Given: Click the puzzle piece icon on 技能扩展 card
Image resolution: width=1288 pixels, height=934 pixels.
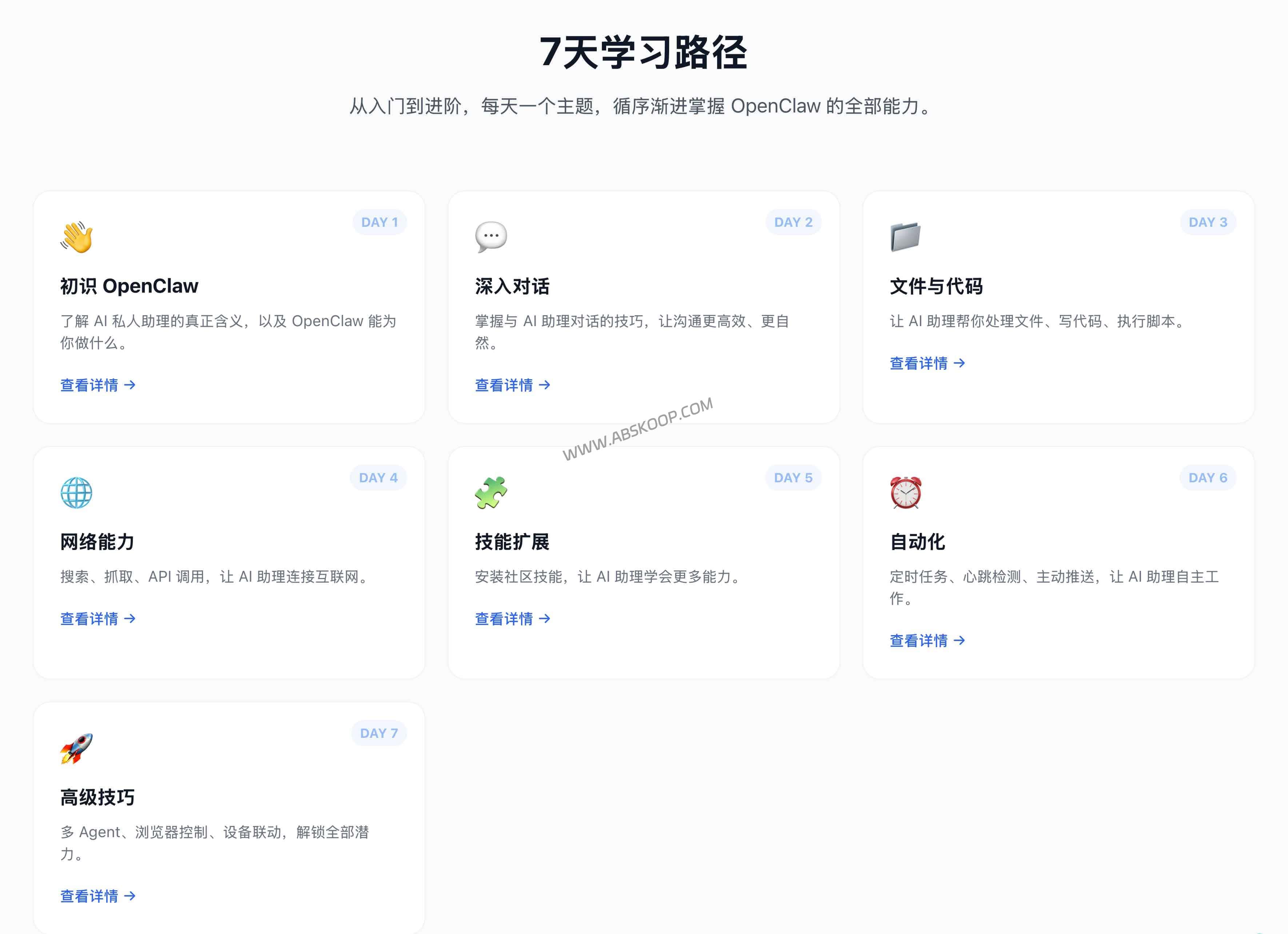Looking at the screenshot, I should (x=492, y=493).
